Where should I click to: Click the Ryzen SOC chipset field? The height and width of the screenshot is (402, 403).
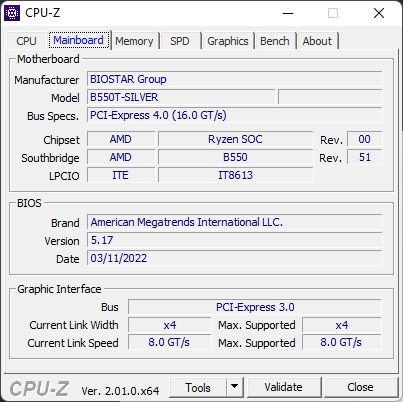[x=235, y=139]
